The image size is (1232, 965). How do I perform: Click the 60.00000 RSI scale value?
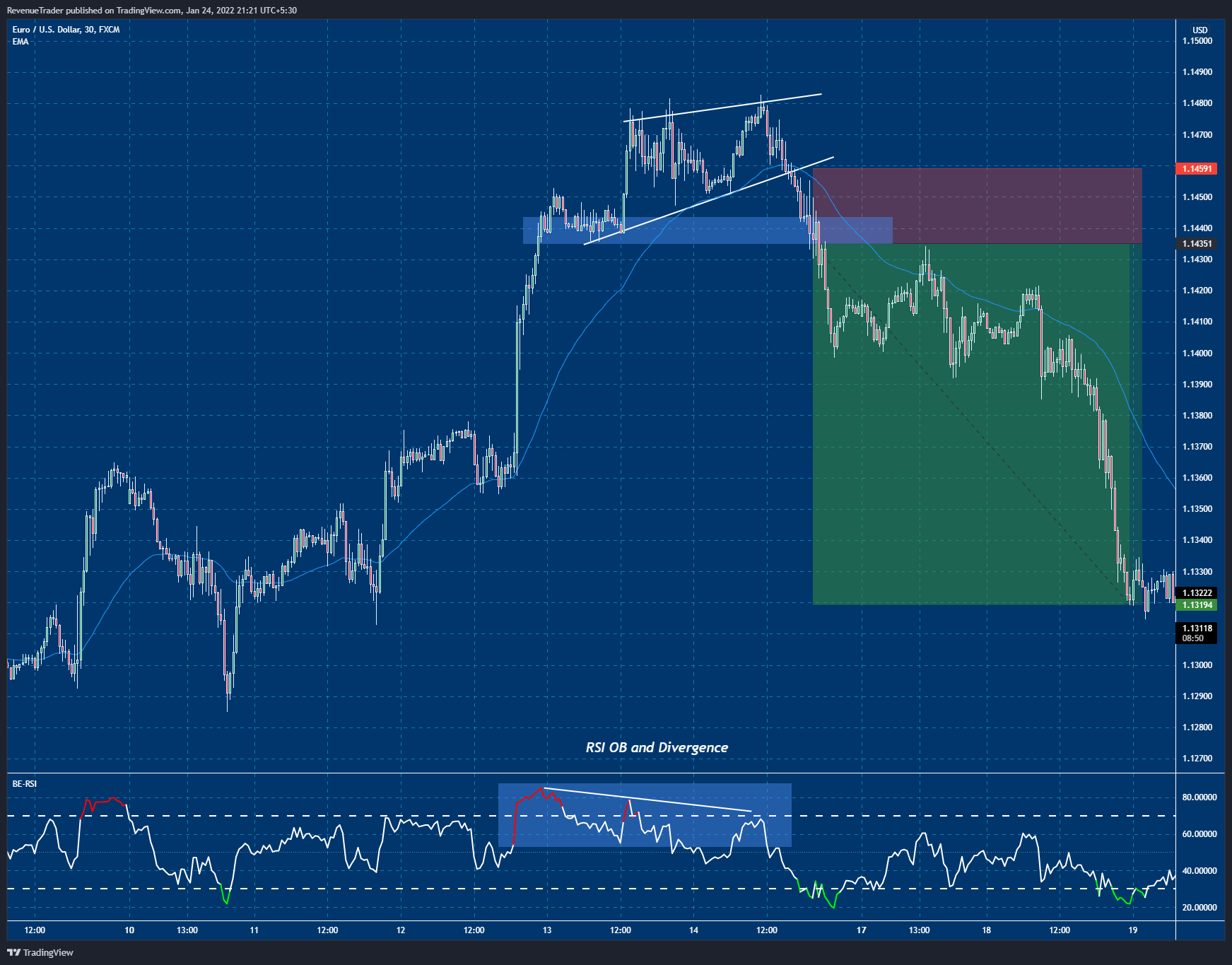pyautogui.click(x=1199, y=834)
